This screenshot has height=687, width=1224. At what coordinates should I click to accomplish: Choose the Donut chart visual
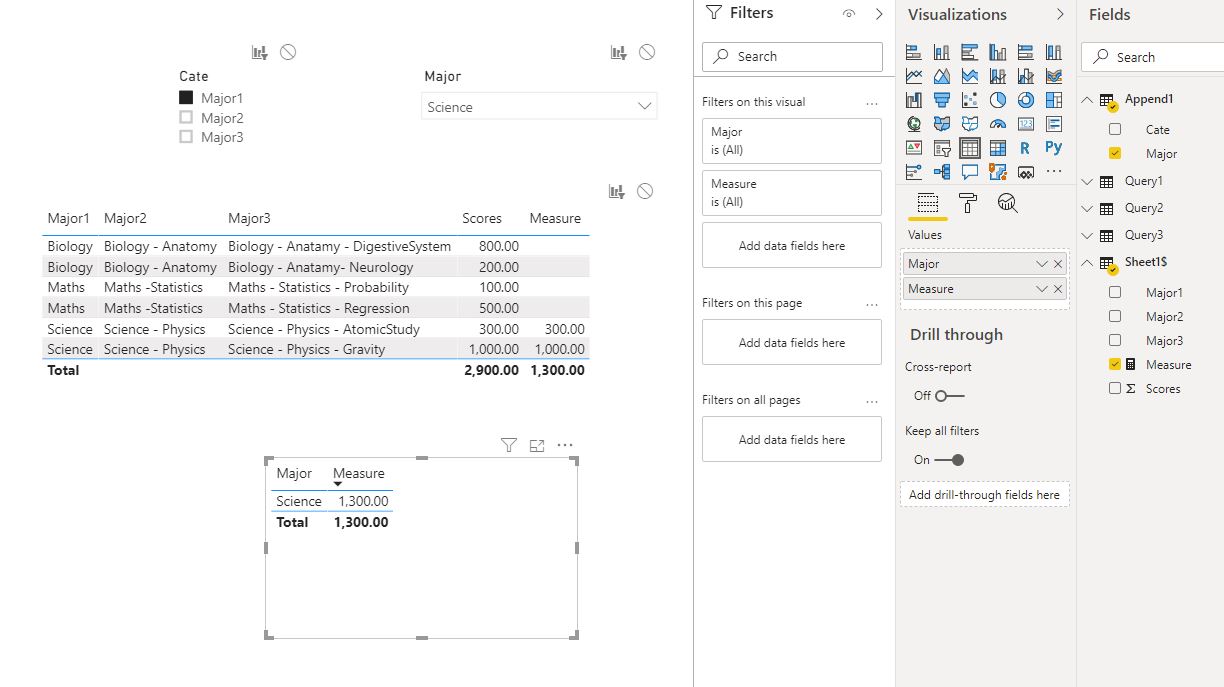1025,100
